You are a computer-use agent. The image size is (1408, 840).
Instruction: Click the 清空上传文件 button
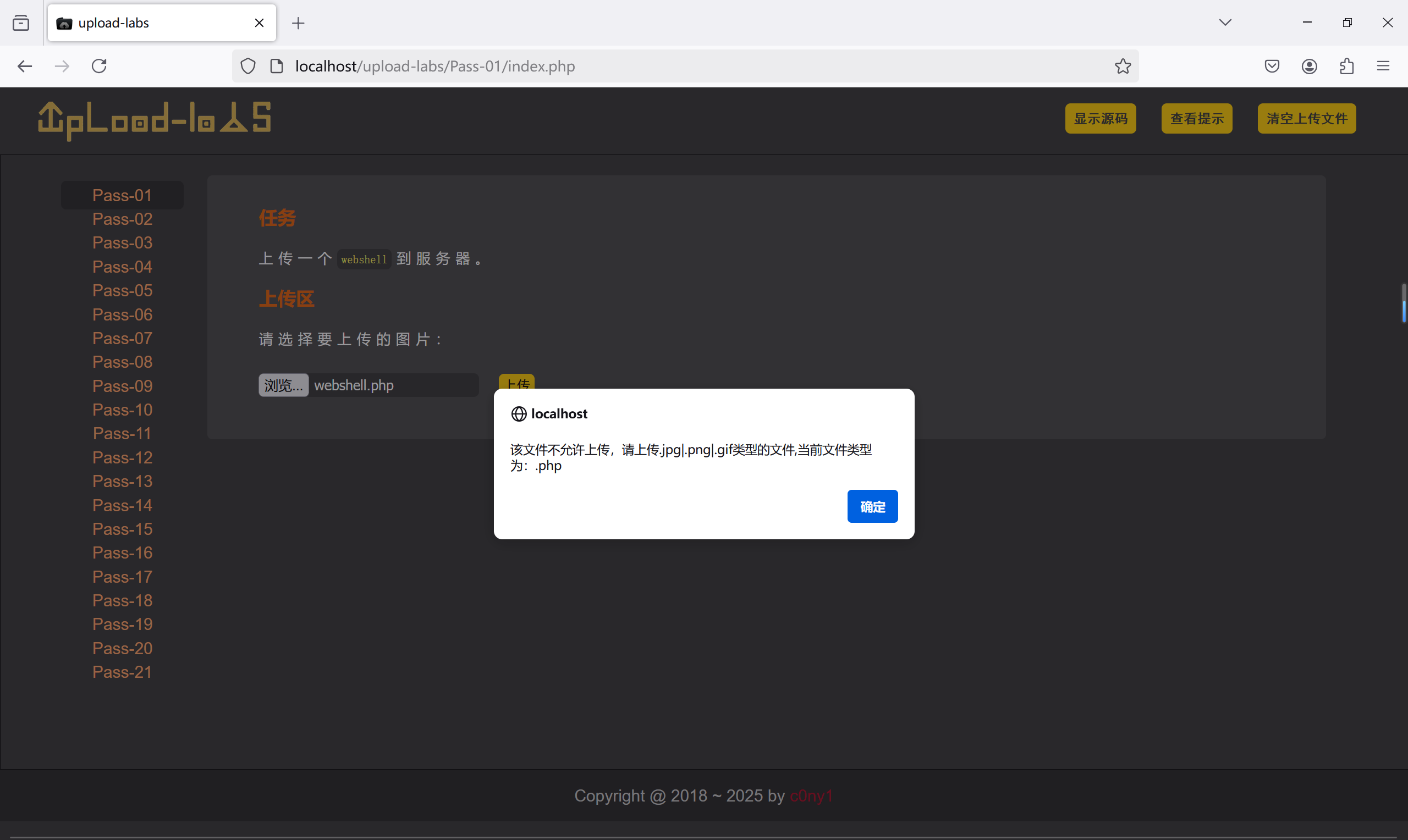point(1306,118)
